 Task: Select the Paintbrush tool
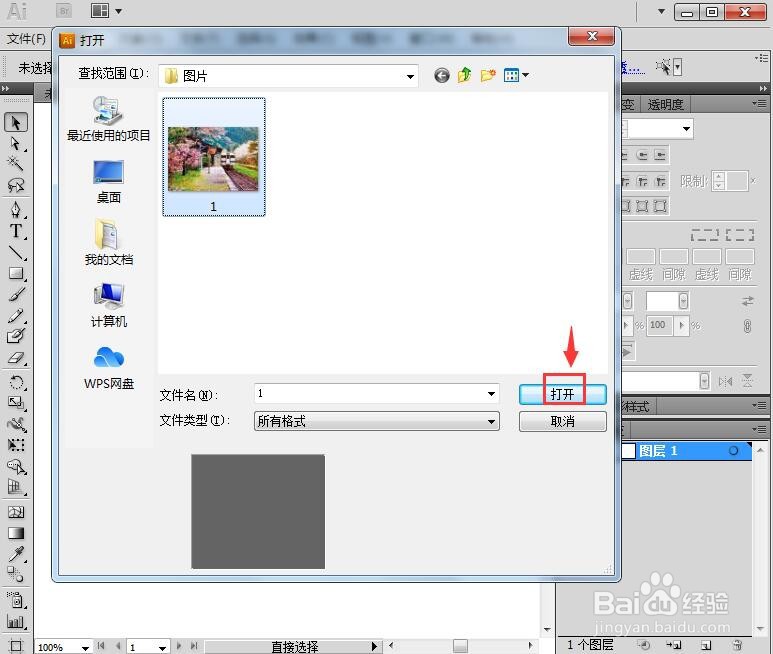(16, 295)
